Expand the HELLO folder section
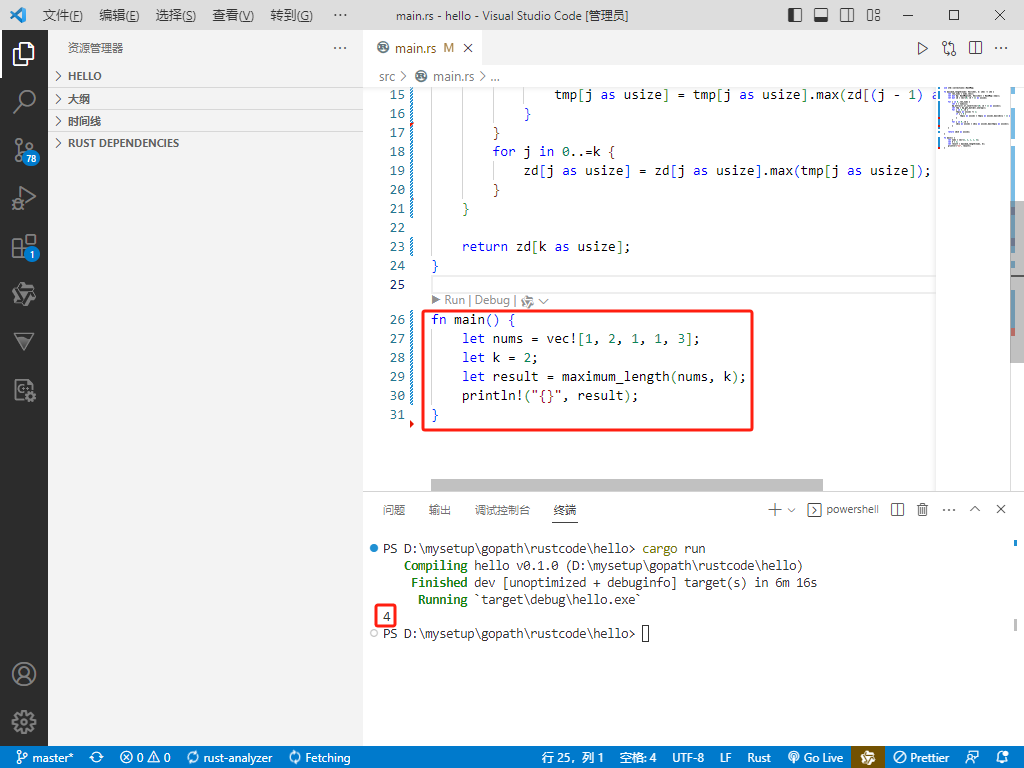 point(206,76)
